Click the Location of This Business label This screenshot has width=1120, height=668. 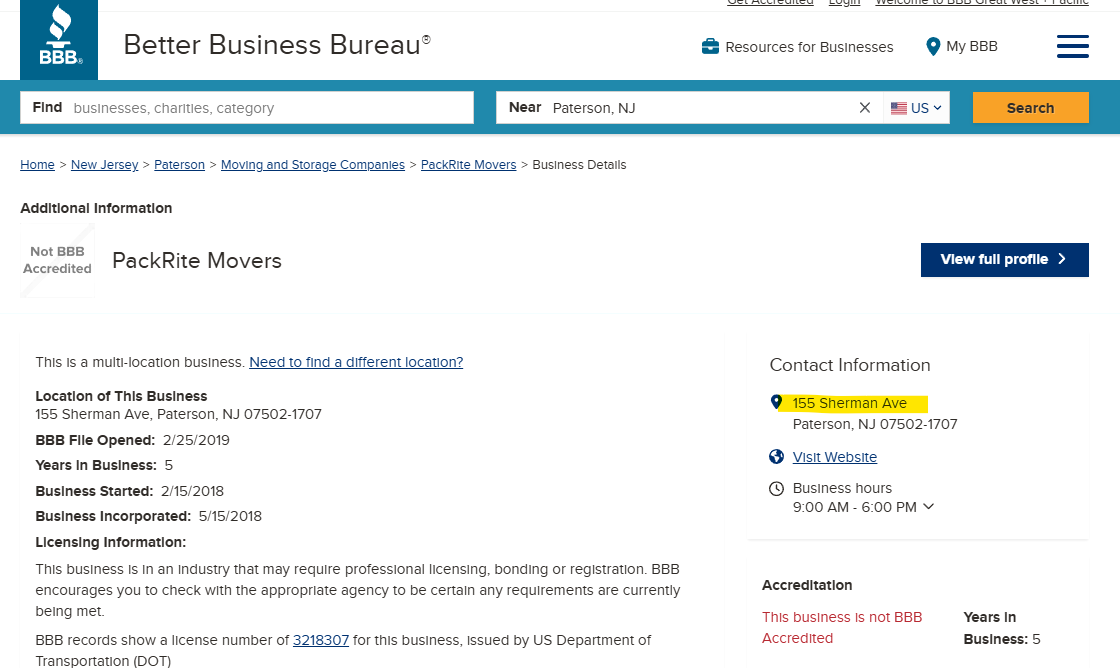121,397
